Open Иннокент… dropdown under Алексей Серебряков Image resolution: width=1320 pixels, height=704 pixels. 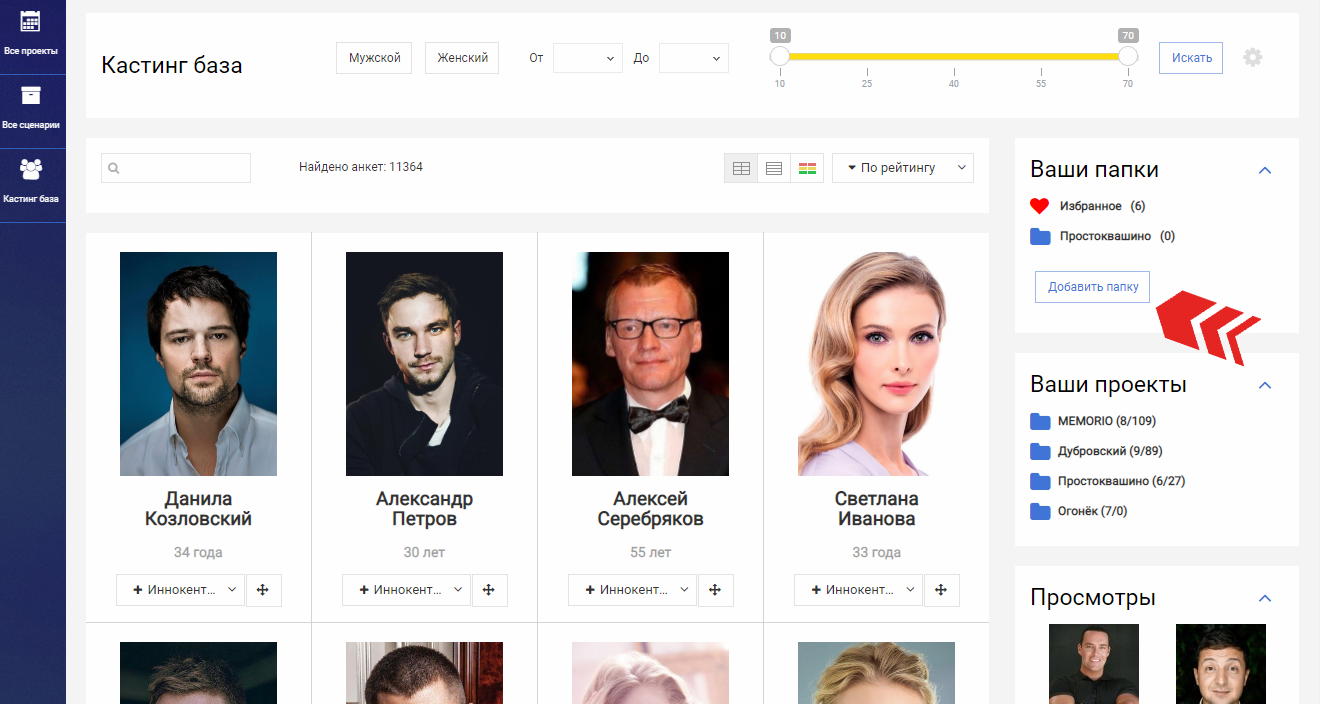633,590
